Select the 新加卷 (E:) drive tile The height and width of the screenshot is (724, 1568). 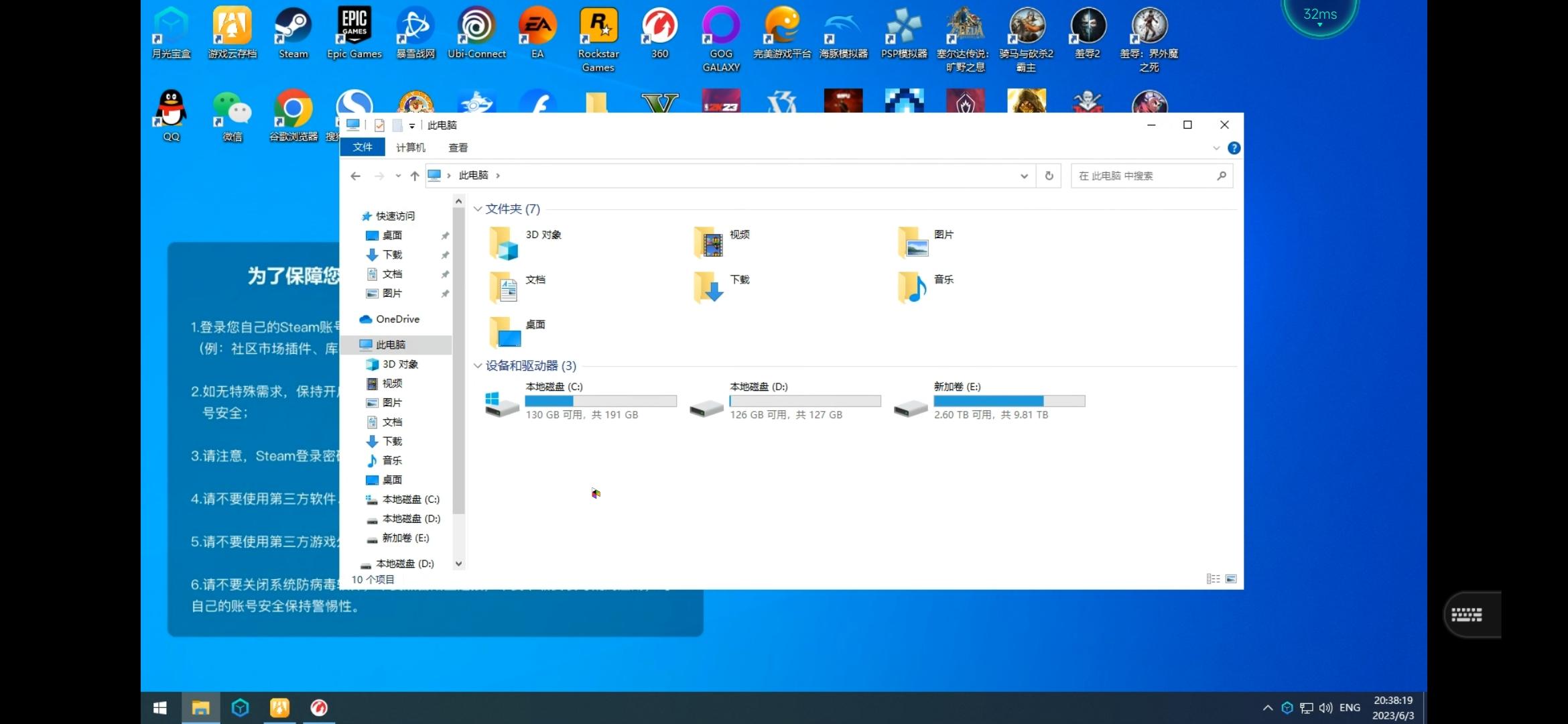pyautogui.click(x=989, y=401)
